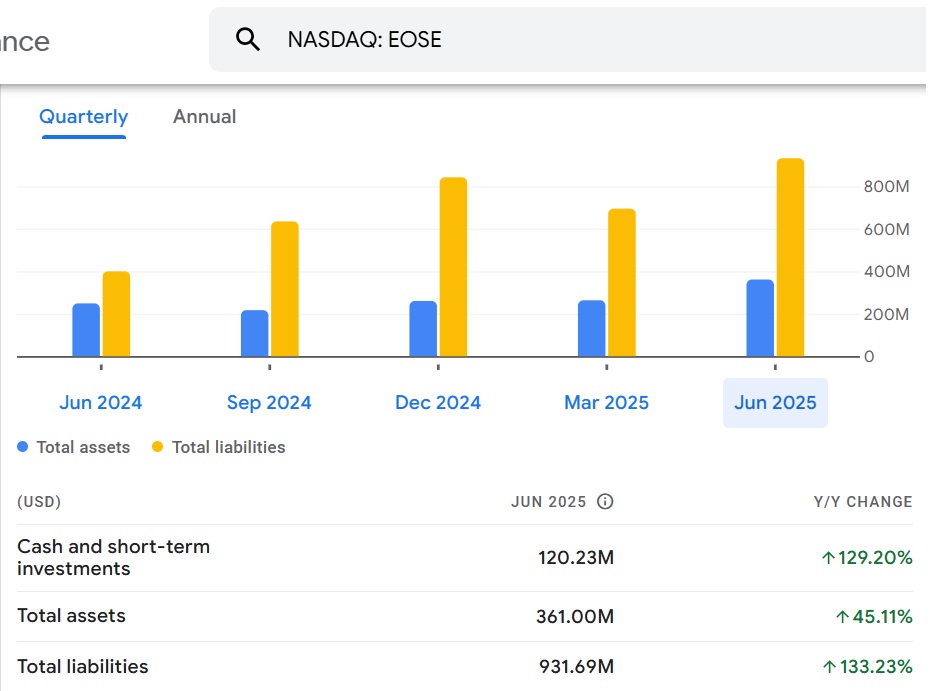Click the Jun 2024 total assets bar
Screen dimensions: 930x691
[x=86, y=330]
